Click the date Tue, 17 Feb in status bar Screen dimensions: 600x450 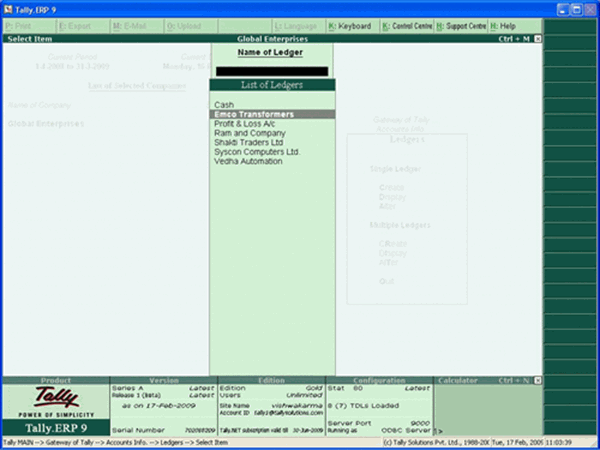tap(517, 442)
